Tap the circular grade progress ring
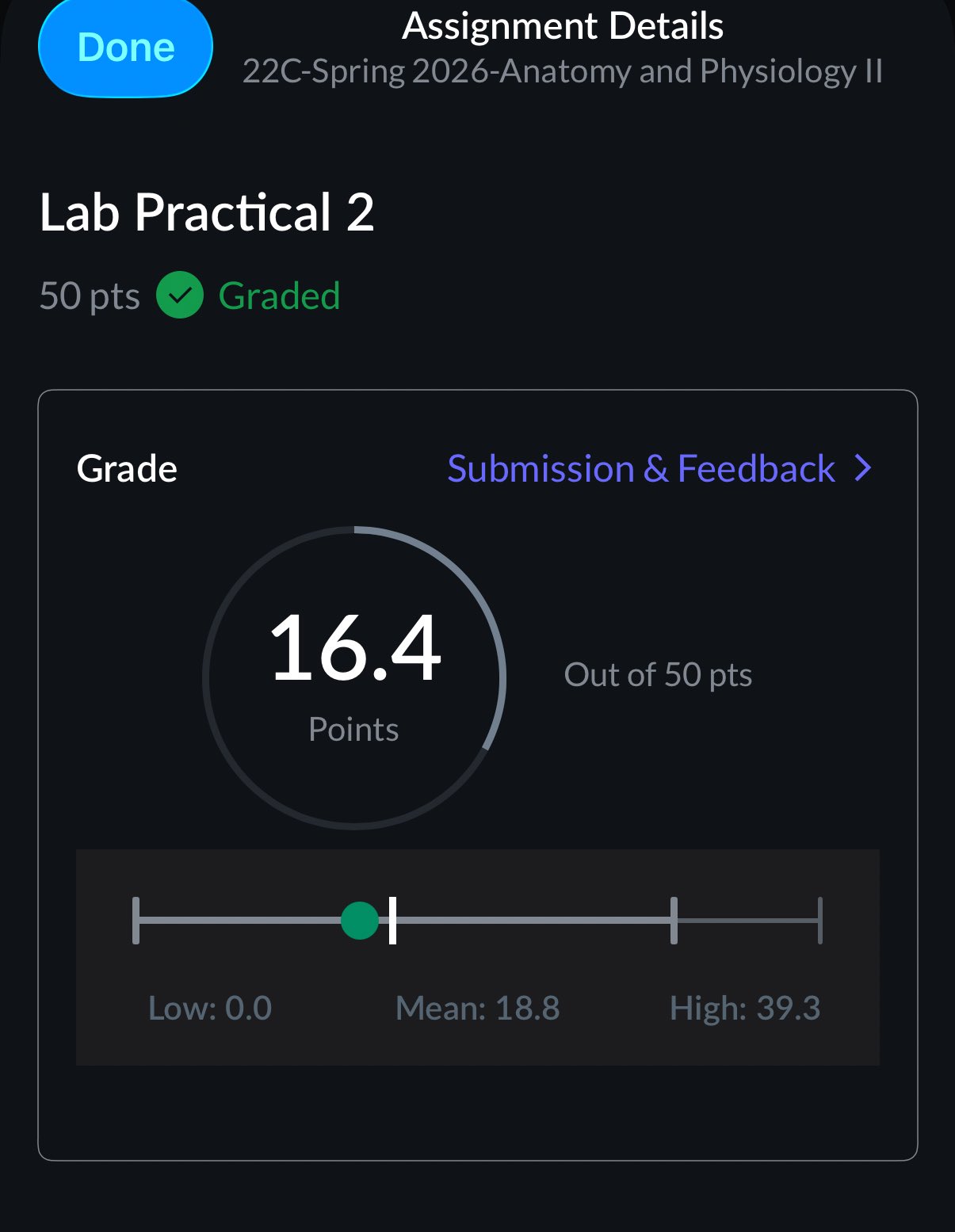 pos(493,626)
